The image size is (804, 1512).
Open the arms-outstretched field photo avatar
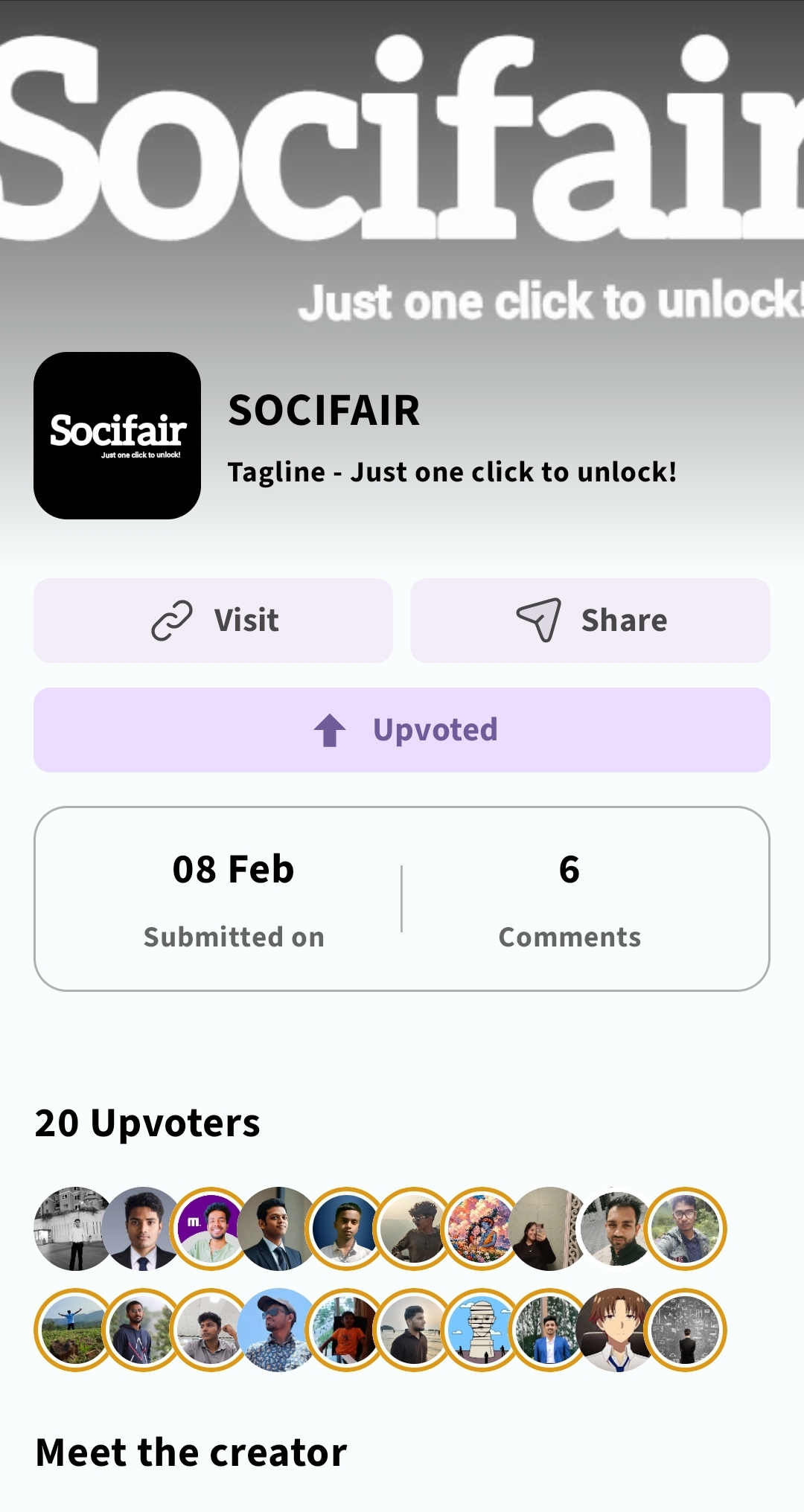click(74, 1330)
